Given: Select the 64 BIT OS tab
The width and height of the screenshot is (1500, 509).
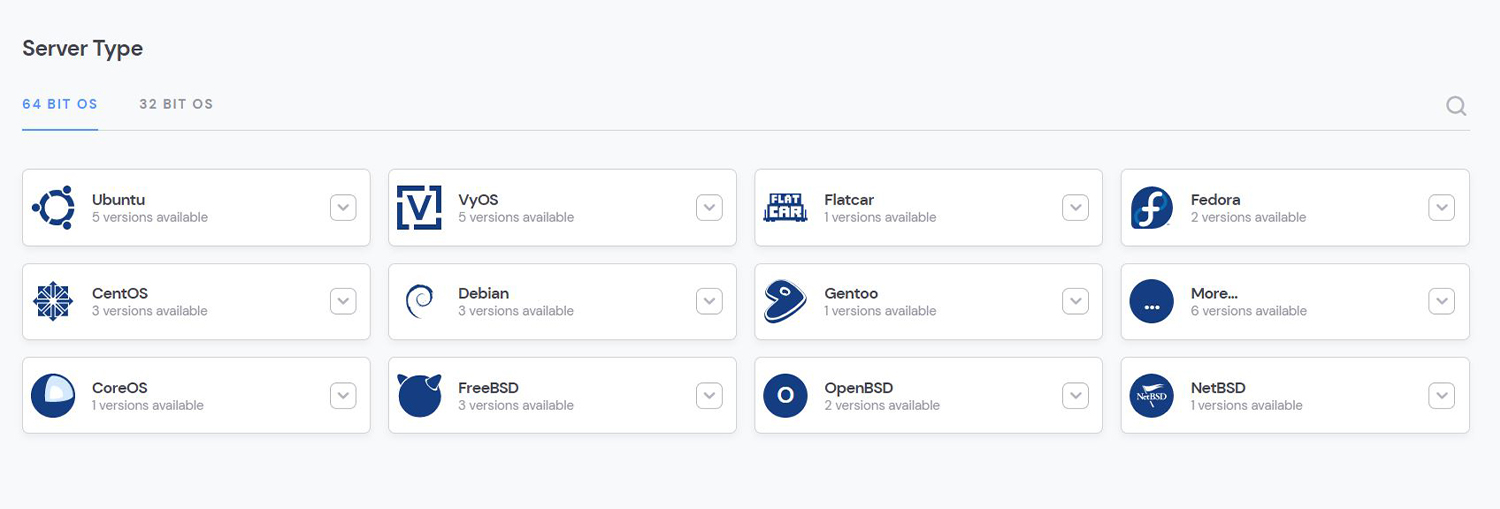Looking at the screenshot, I should (x=60, y=104).
